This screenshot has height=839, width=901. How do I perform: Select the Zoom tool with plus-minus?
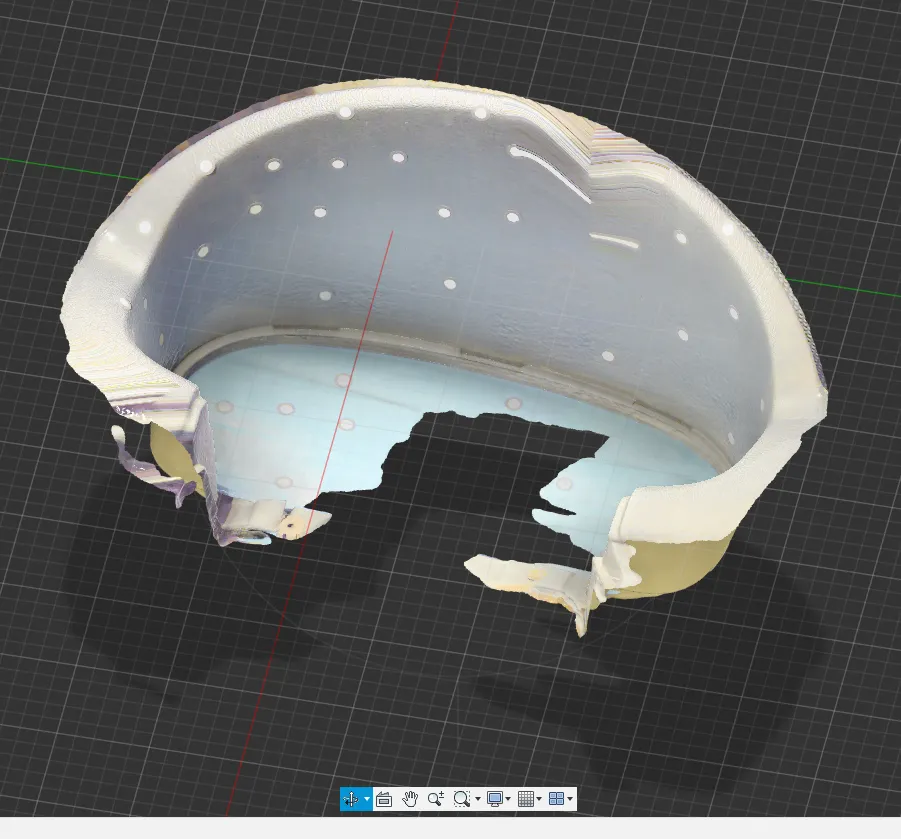pyautogui.click(x=436, y=799)
